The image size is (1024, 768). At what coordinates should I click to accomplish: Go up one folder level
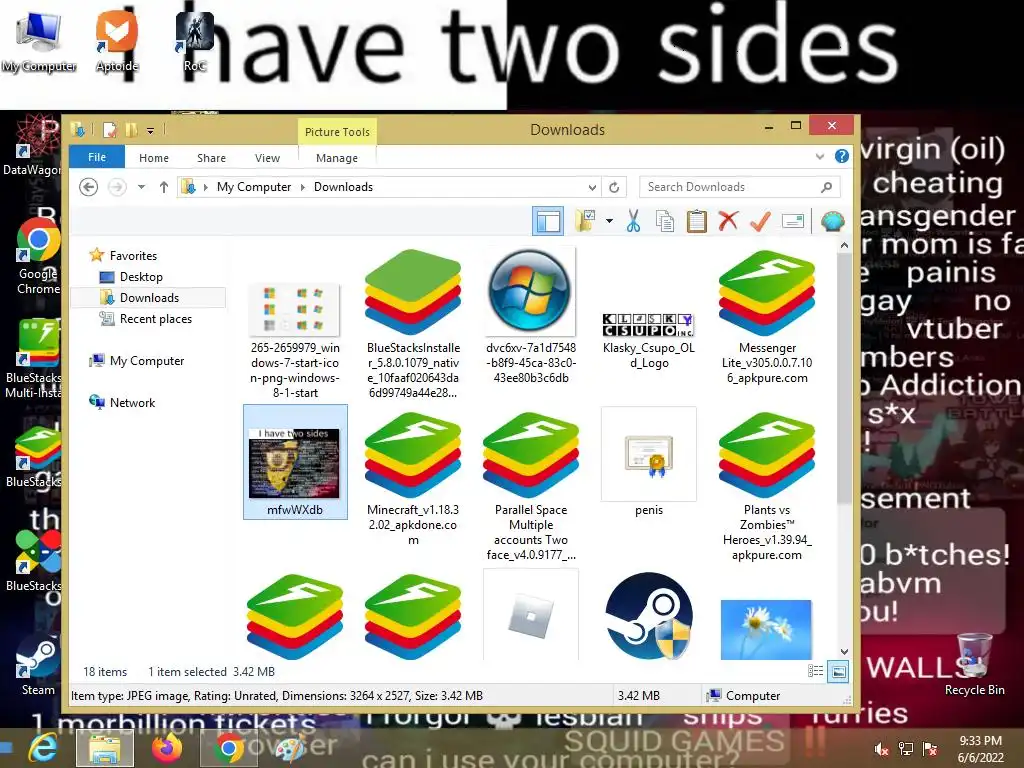pyautogui.click(x=164, y=187)
